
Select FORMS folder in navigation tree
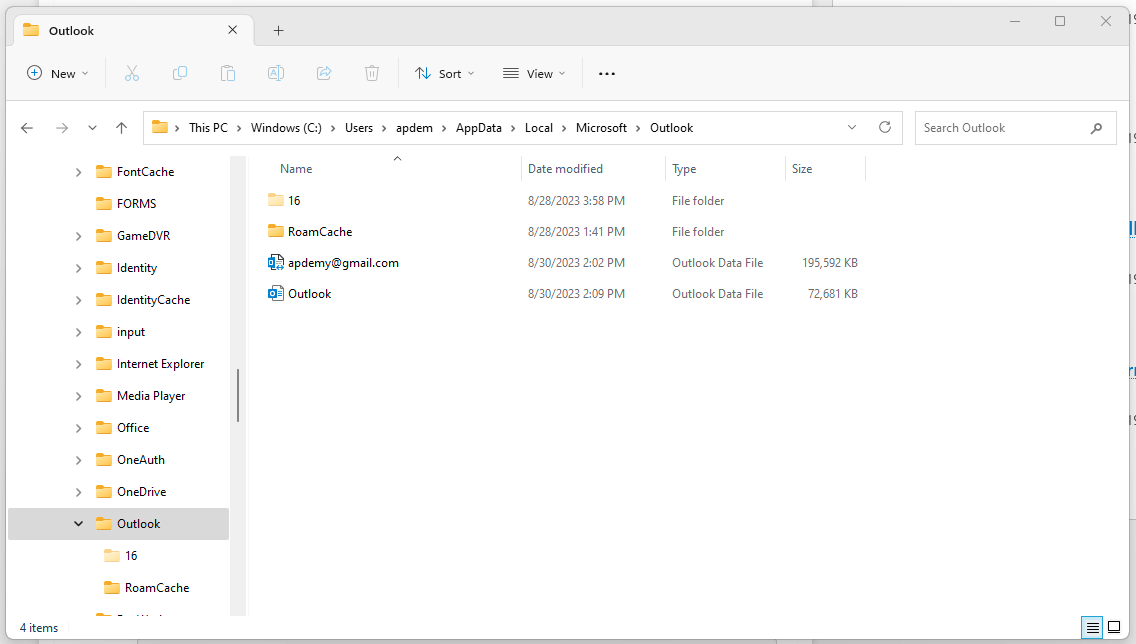(136, 204)
